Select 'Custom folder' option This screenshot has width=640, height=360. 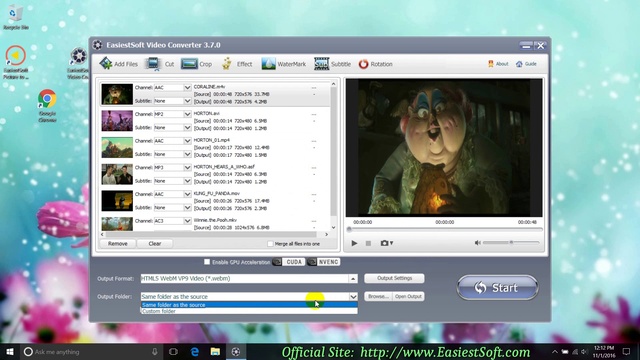point(249,311)
